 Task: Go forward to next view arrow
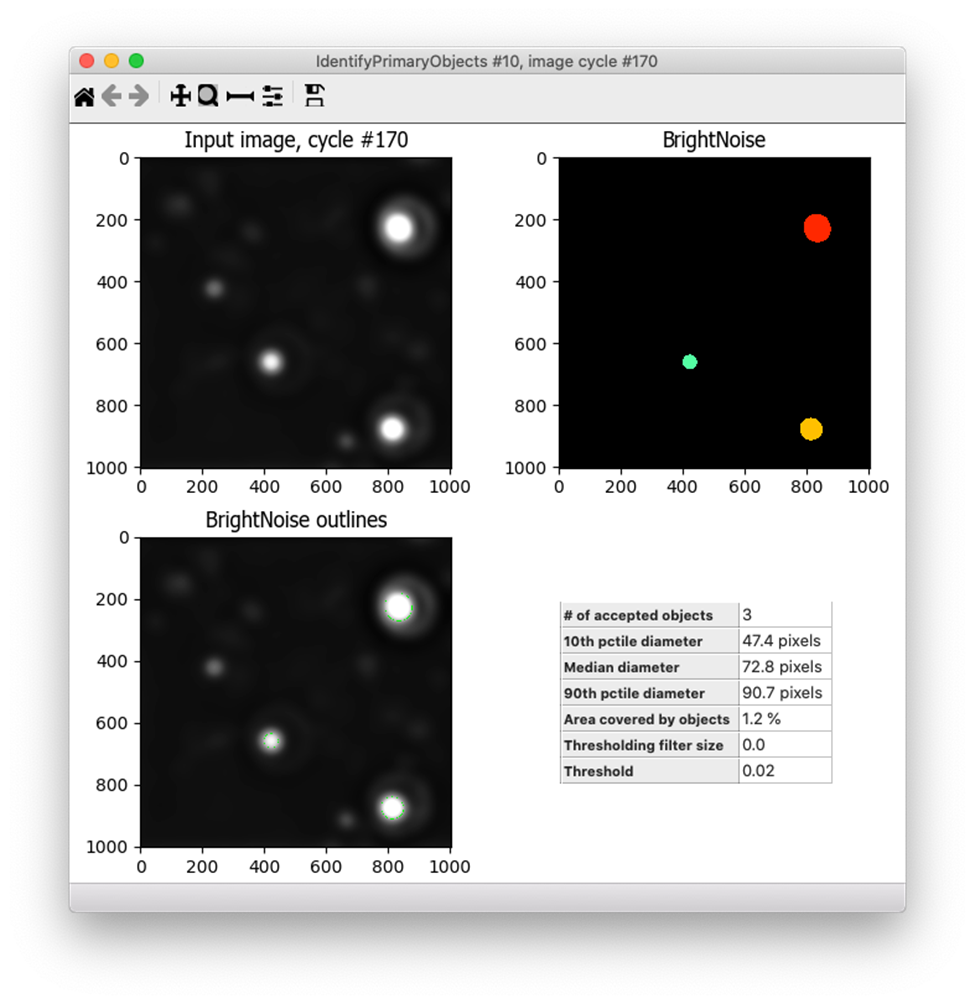(139, 97)
